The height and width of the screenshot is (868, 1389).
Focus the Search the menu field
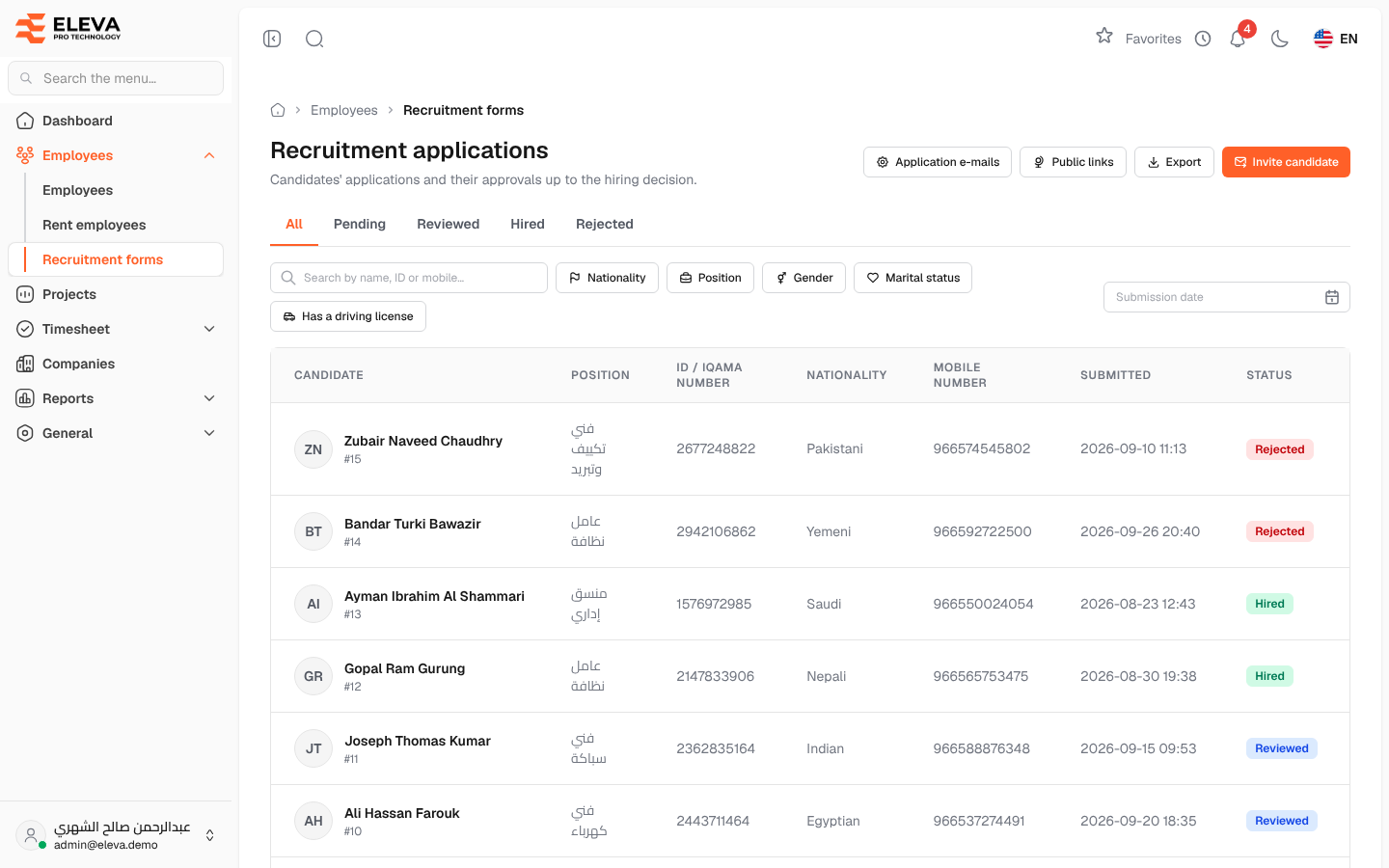[116, 78]
